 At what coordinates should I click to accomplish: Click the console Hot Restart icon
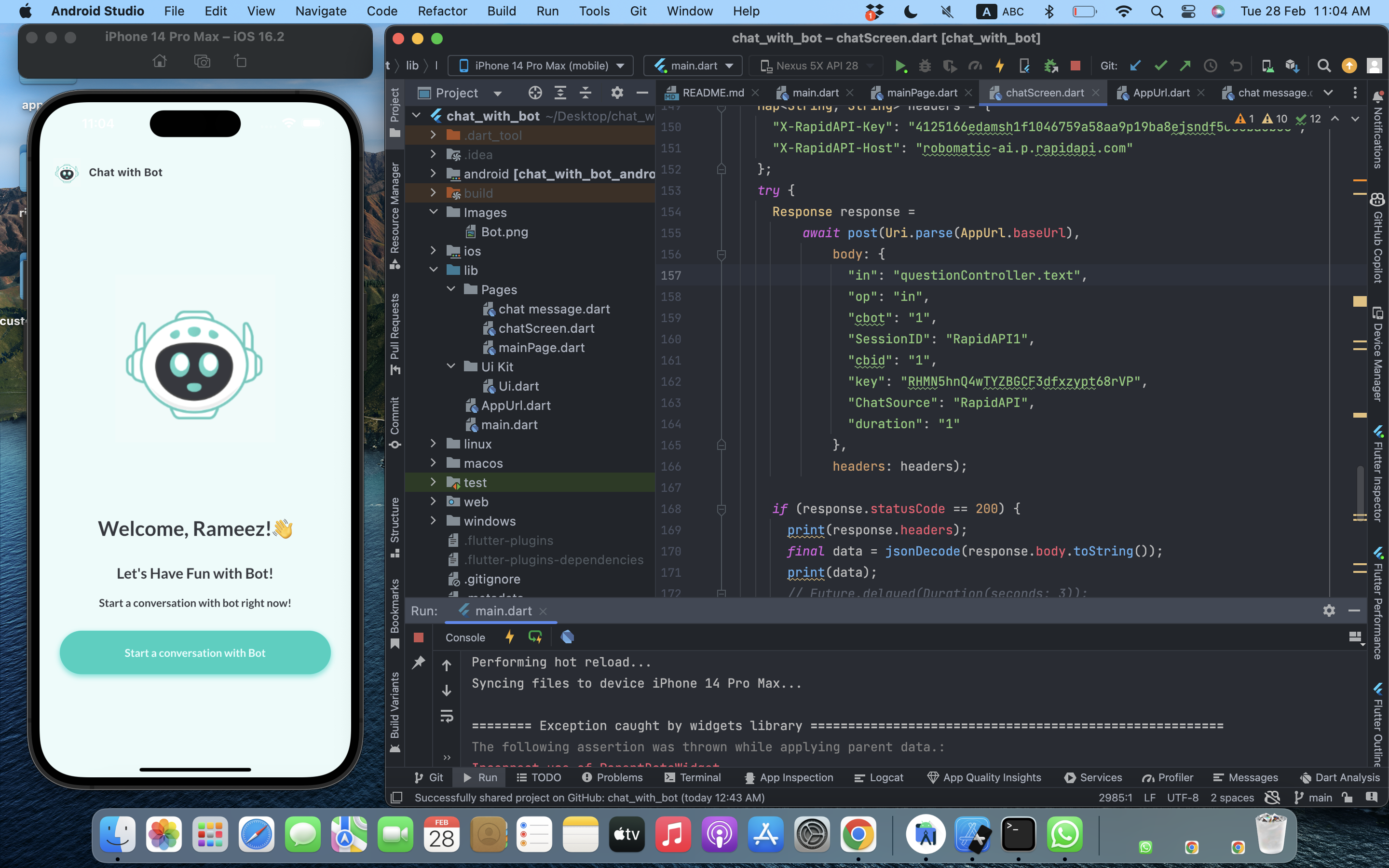(x=535, y=637)
